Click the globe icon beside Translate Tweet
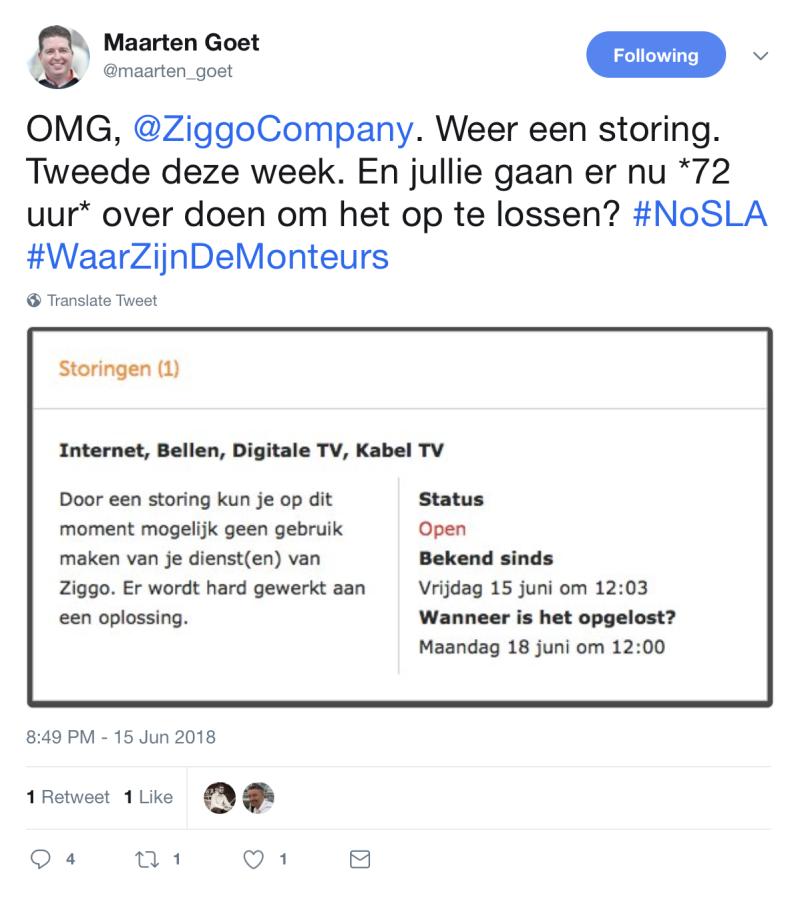 point(34,300)
